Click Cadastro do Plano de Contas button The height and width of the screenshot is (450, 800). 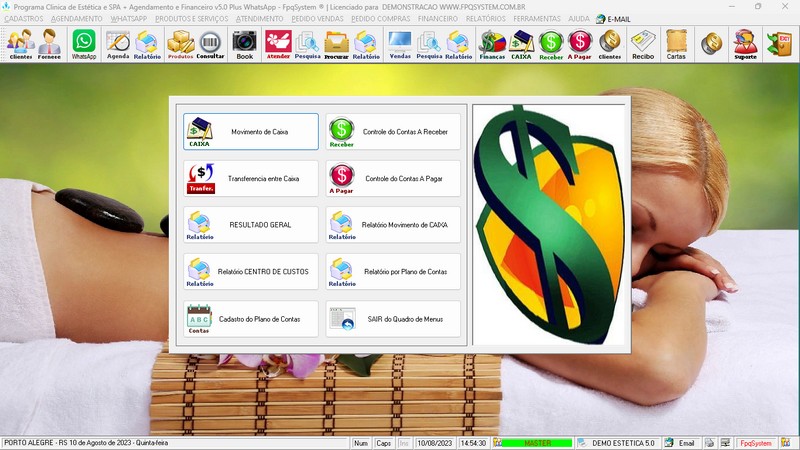(251, 319)
